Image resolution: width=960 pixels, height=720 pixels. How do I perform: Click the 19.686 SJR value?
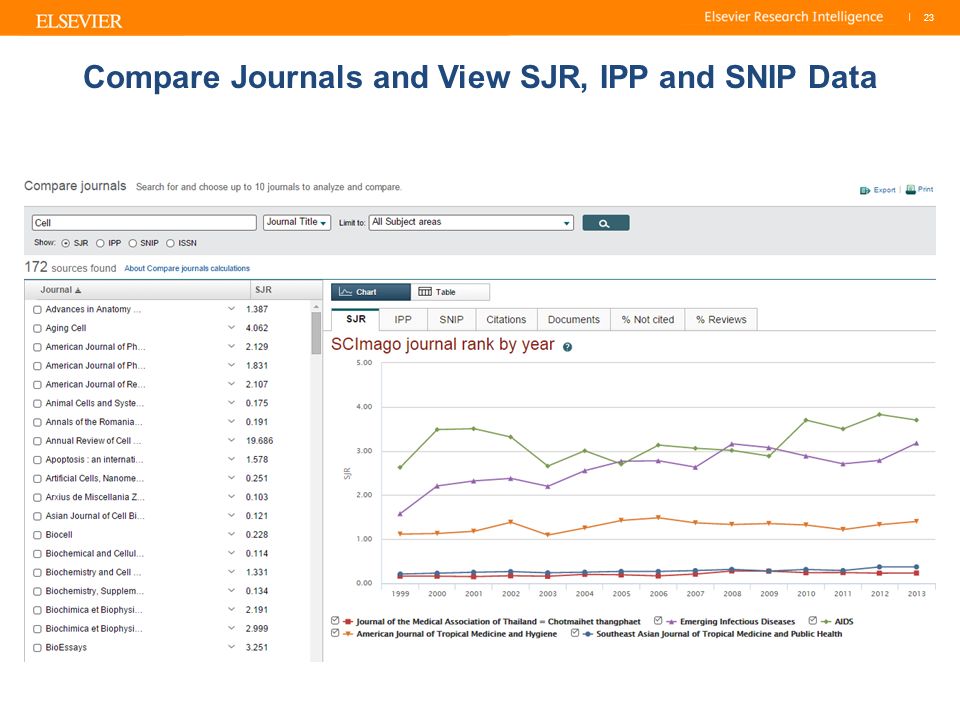260,441
